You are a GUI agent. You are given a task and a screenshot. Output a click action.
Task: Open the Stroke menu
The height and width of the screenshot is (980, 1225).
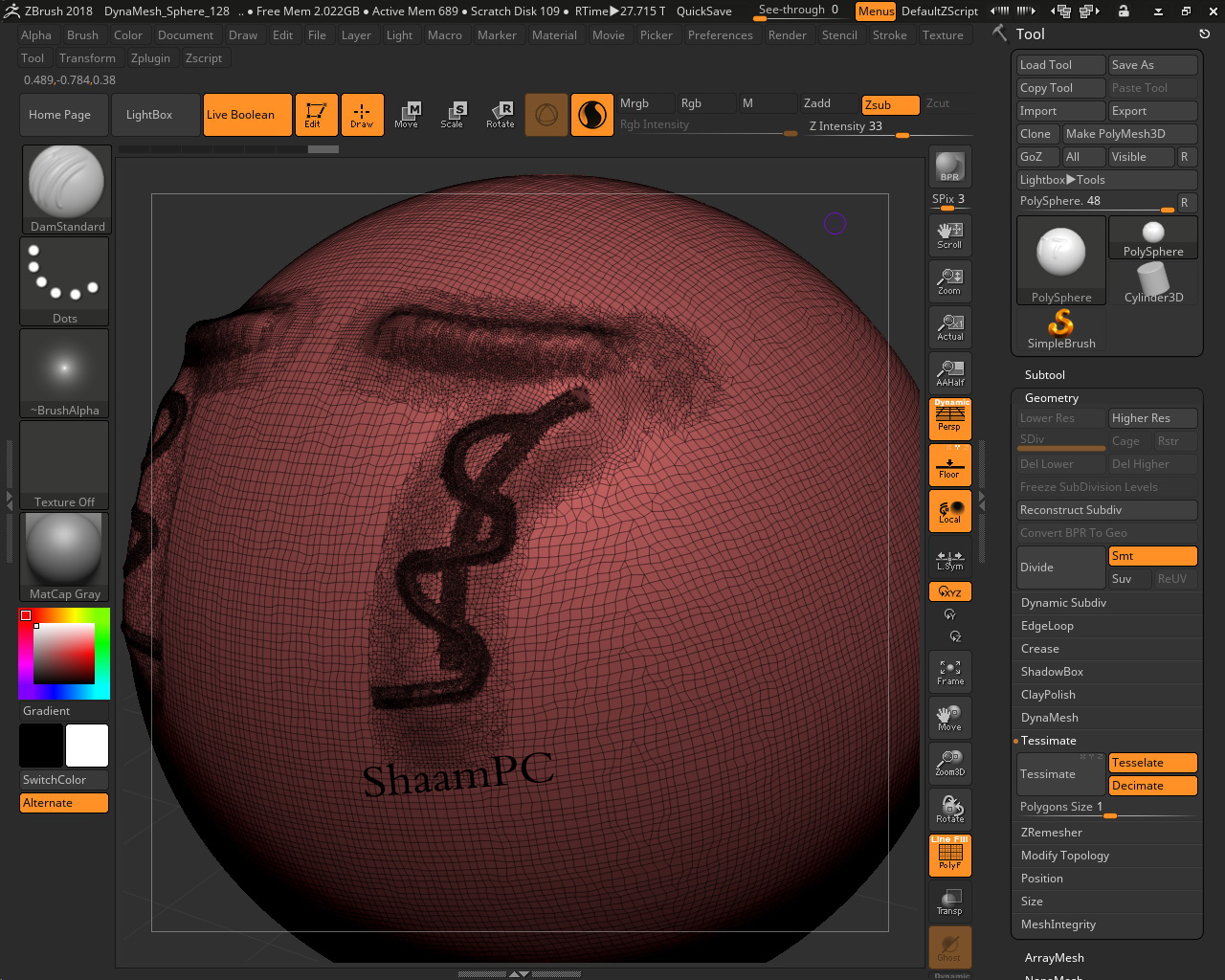[x=889, y=35]
